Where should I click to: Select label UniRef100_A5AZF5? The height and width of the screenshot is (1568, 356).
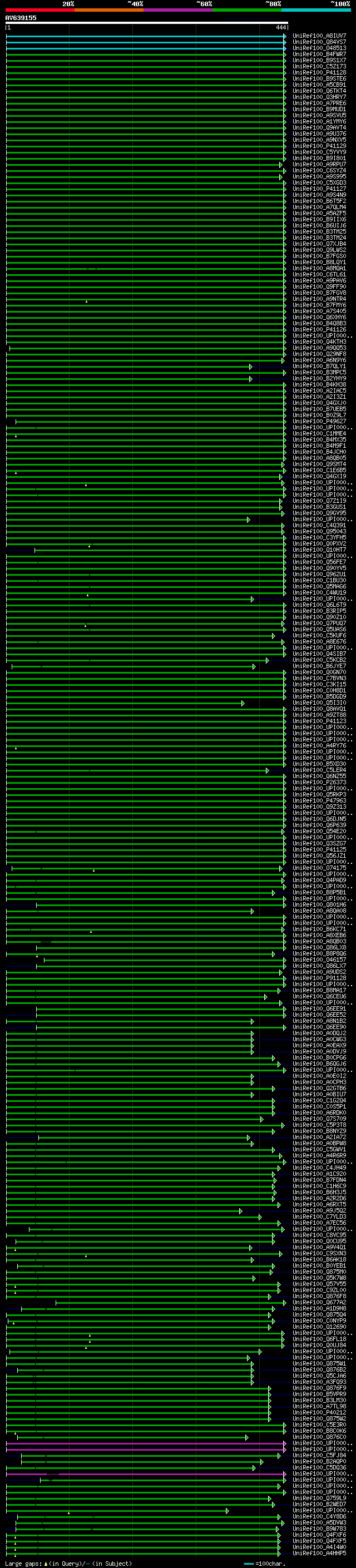click(x=319, y=213)
